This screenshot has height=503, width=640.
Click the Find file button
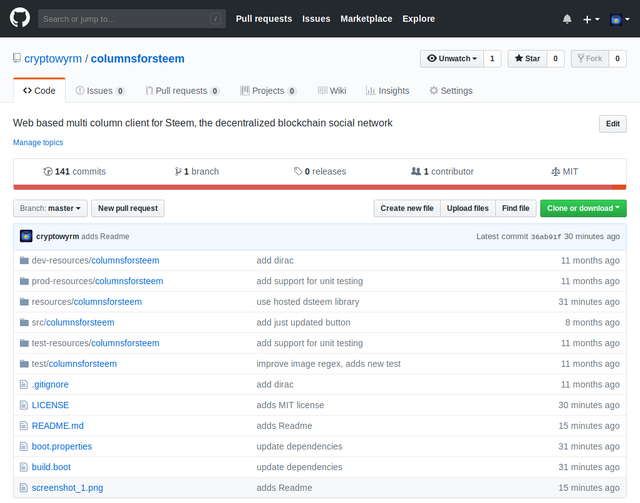(x=516, y=208)
